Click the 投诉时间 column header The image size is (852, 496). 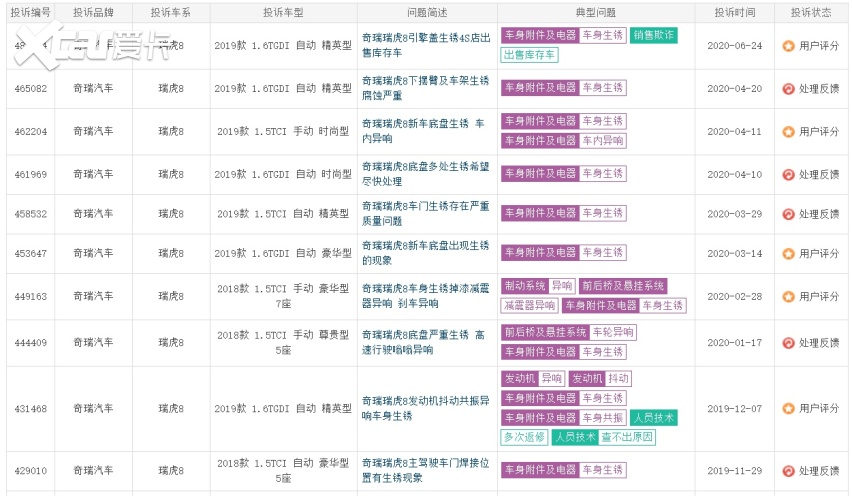coord(735,12)
